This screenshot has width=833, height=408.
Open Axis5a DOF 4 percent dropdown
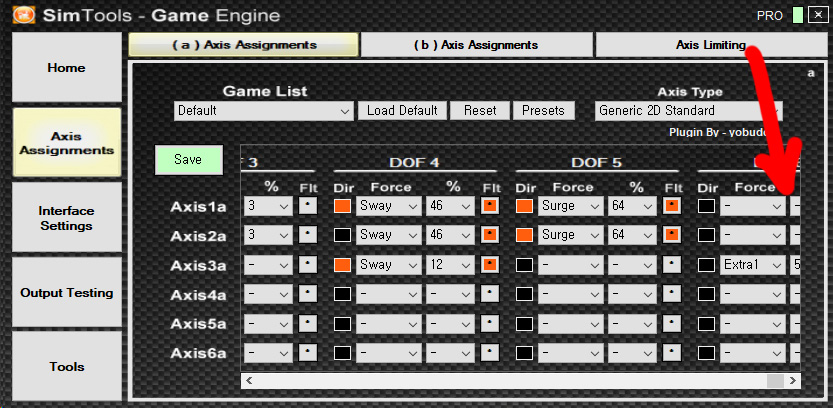pos(450,323)
